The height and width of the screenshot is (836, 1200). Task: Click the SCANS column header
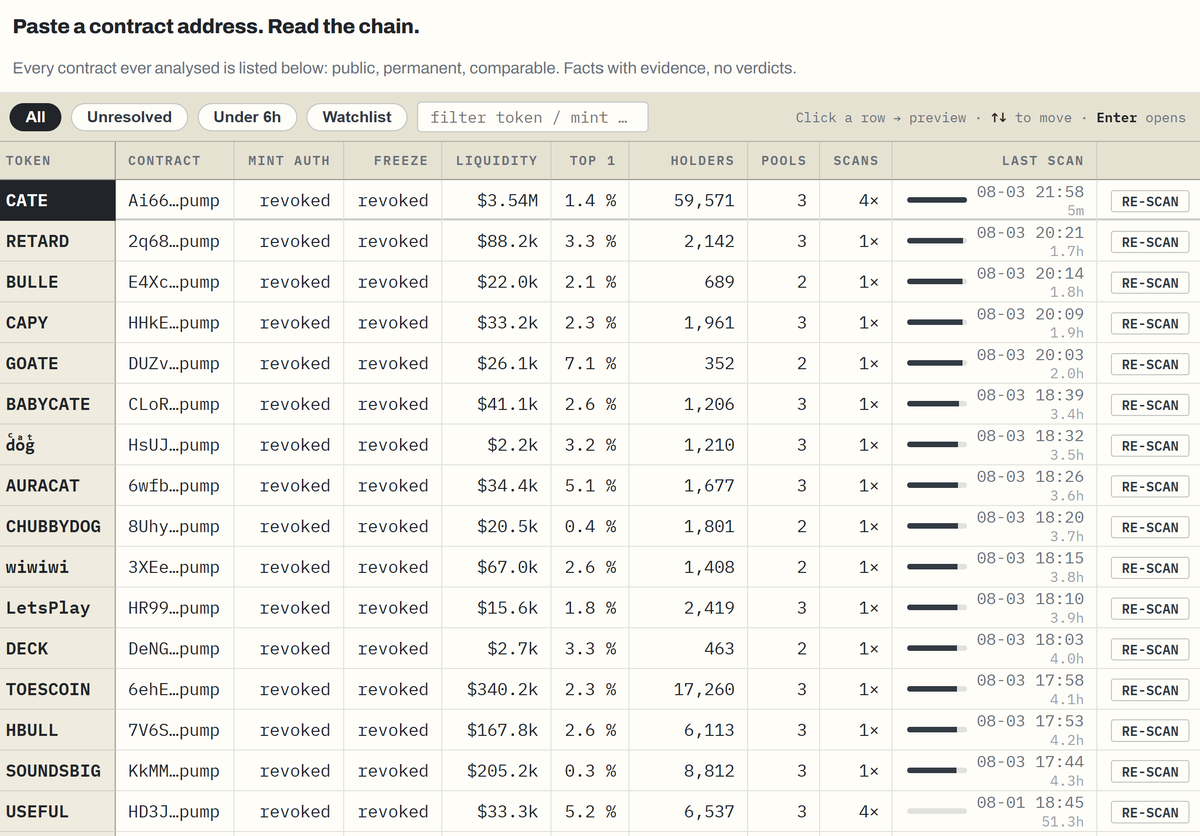coord(855,160)
